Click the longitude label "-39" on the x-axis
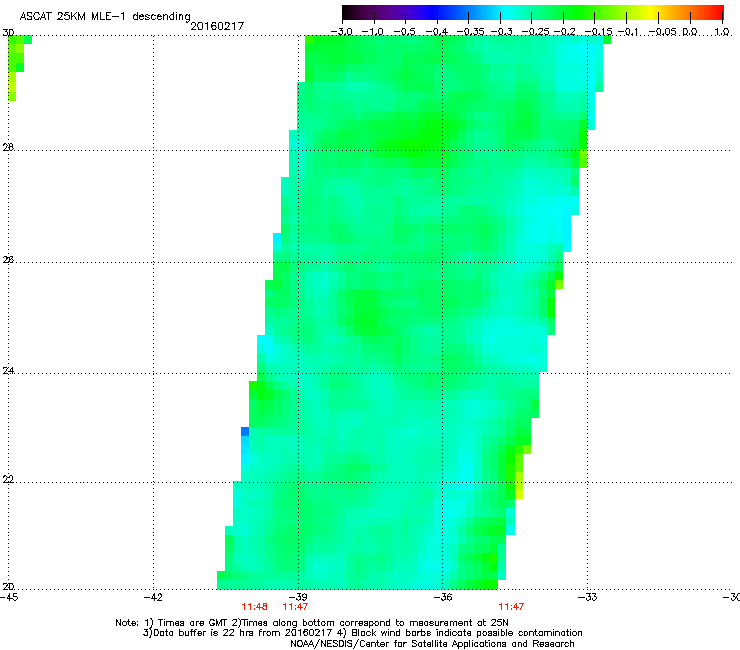This screenshot has height=650, width=740. click(298, 598)
